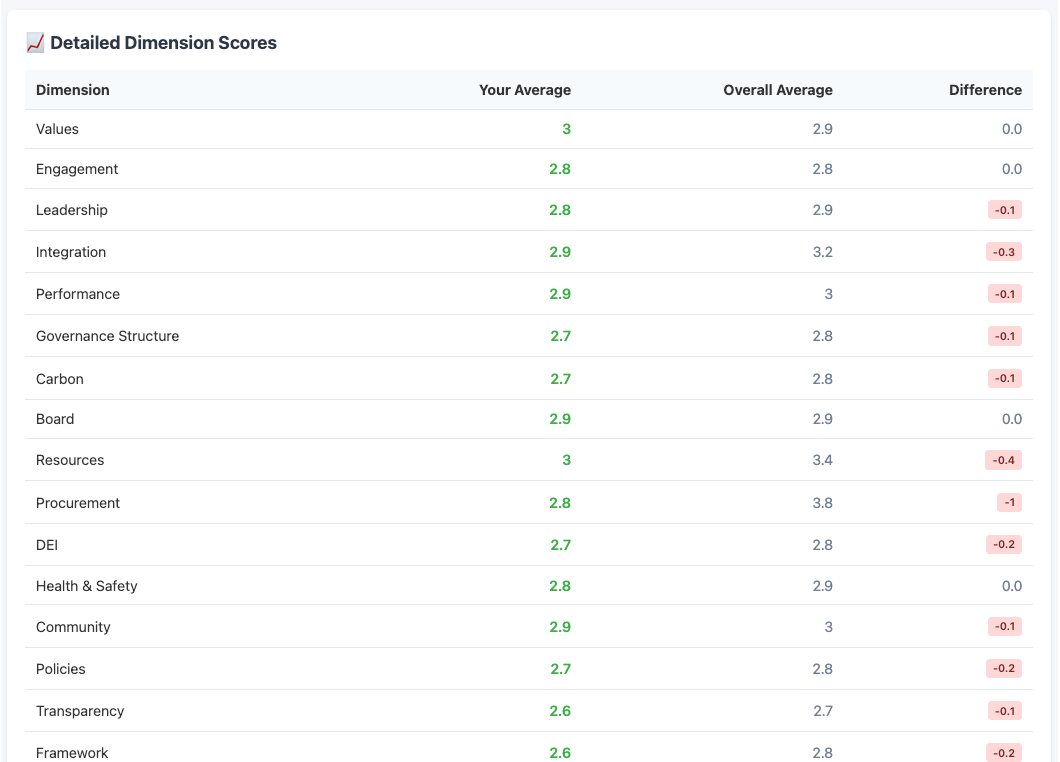Viewport: 1060px width, 762px height.
Task: Select the Governance Structure dimension name
Action: coord(107,336)
